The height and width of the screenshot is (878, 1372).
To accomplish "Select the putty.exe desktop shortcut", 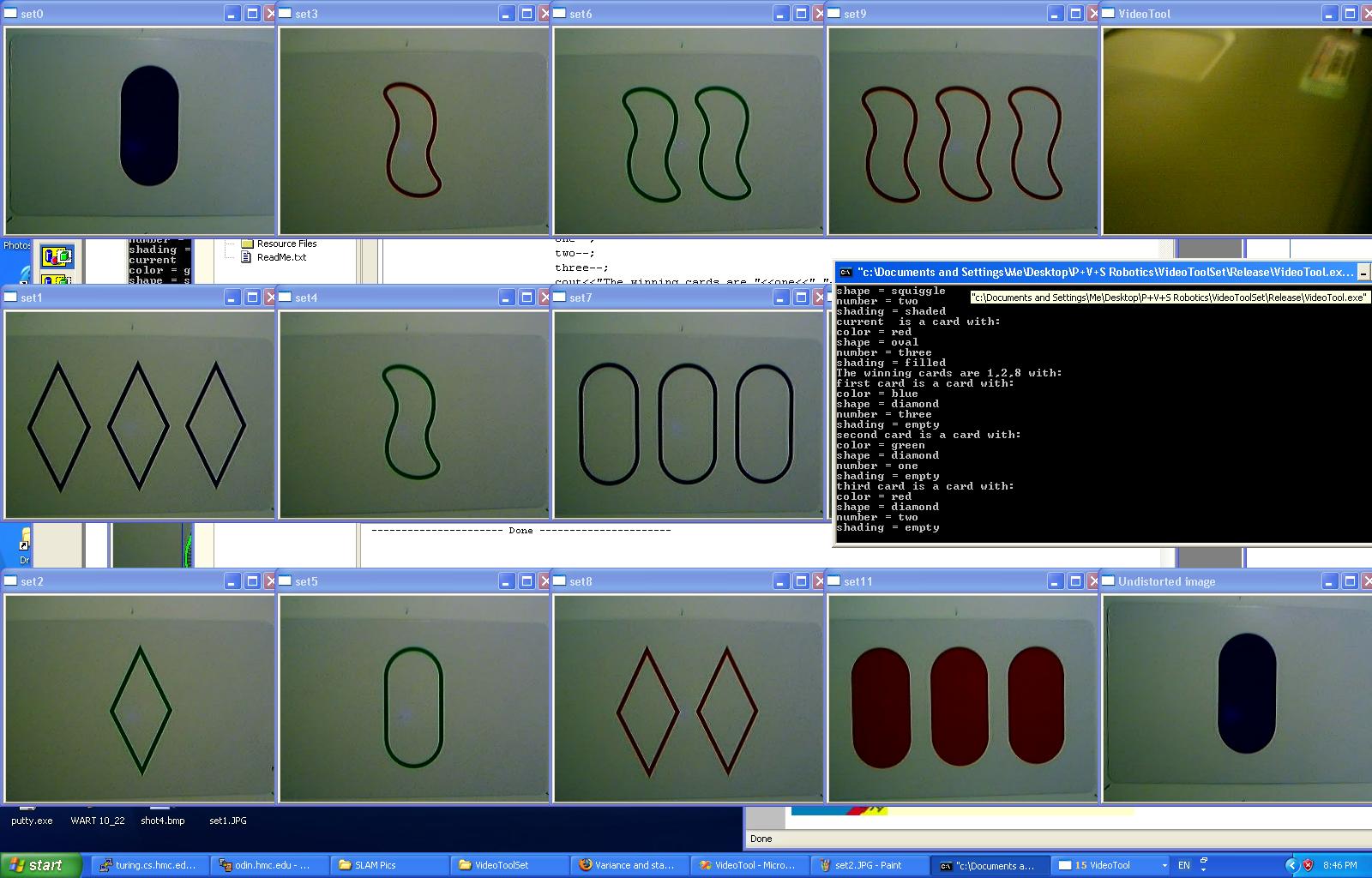I will point(32,821).
